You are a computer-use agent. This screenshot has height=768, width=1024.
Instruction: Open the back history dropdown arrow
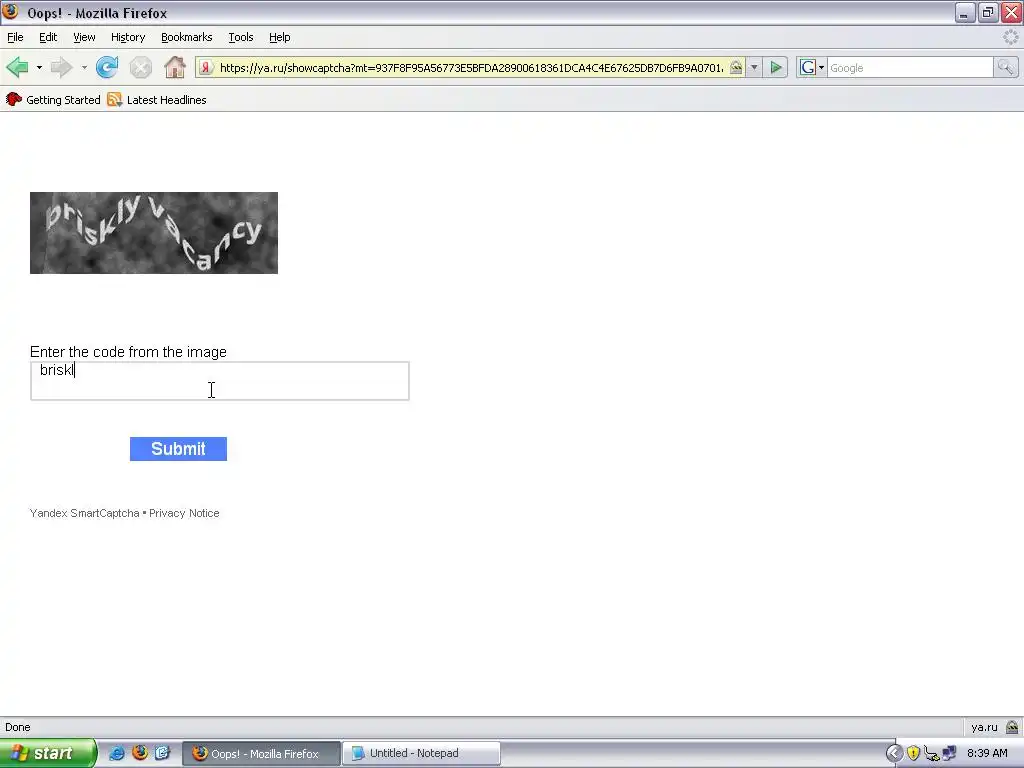pyautogui.click(x=39, y=67)
